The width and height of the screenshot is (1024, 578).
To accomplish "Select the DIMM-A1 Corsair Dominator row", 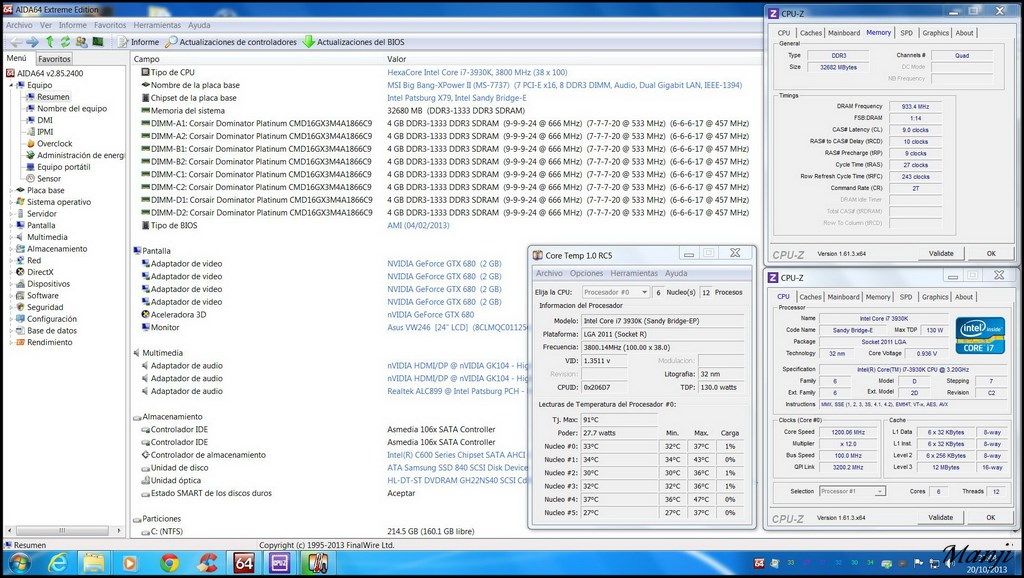I will point(445,123).
